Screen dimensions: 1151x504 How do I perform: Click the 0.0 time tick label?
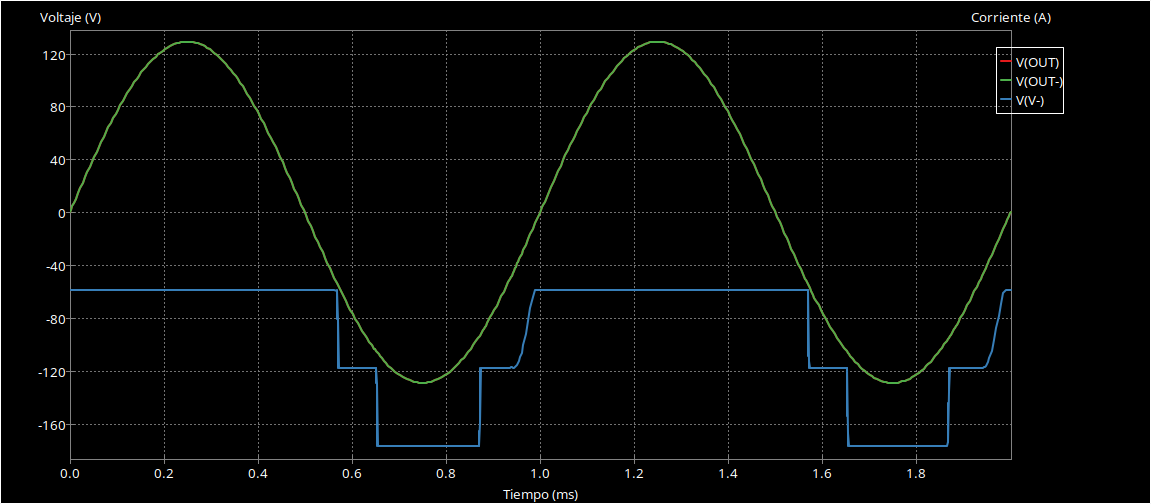tap(70, 474)
